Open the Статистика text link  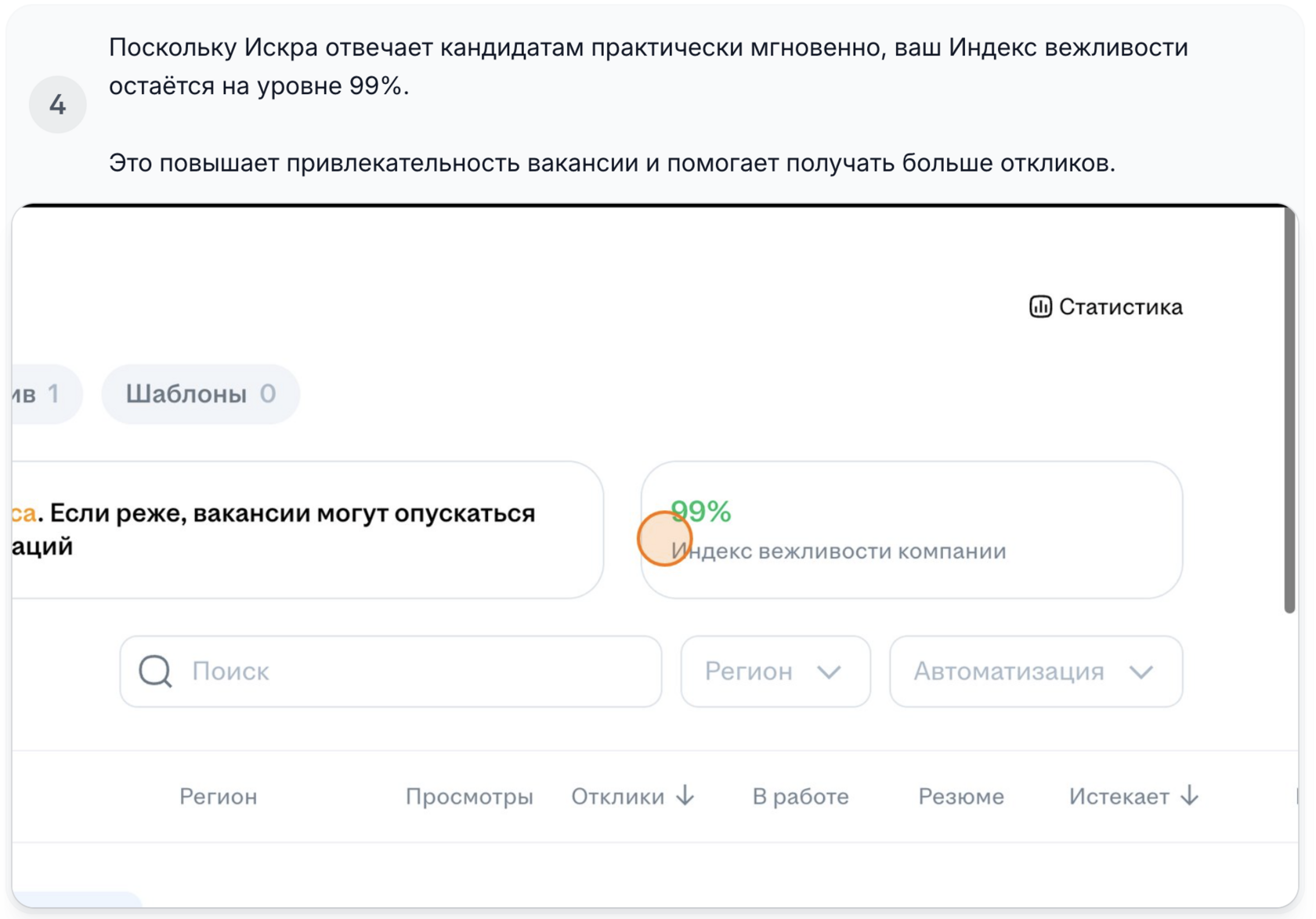tap(1120, 306)
